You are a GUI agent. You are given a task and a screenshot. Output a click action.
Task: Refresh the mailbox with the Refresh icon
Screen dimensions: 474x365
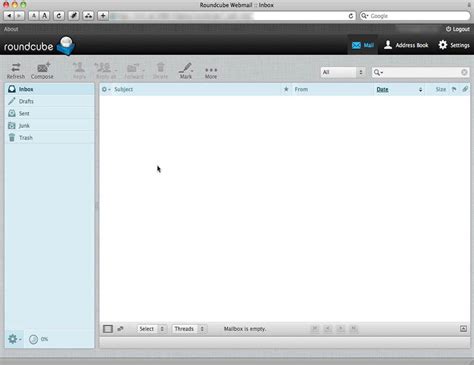pos(16,71)
